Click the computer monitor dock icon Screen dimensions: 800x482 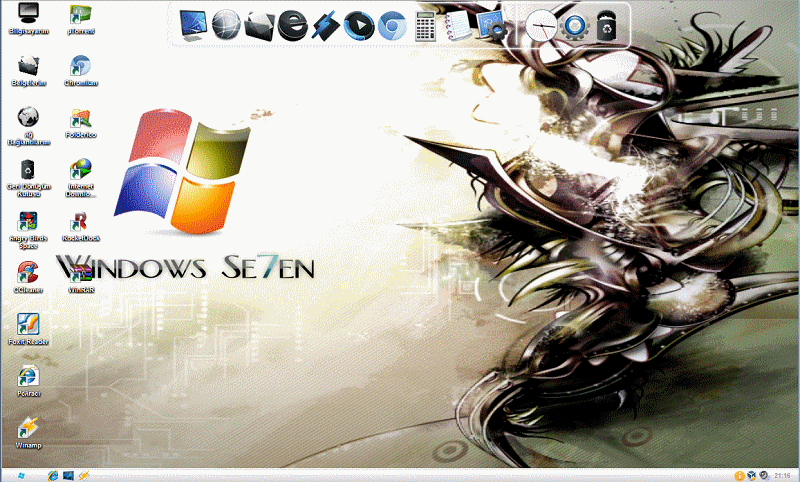point(193,25)
